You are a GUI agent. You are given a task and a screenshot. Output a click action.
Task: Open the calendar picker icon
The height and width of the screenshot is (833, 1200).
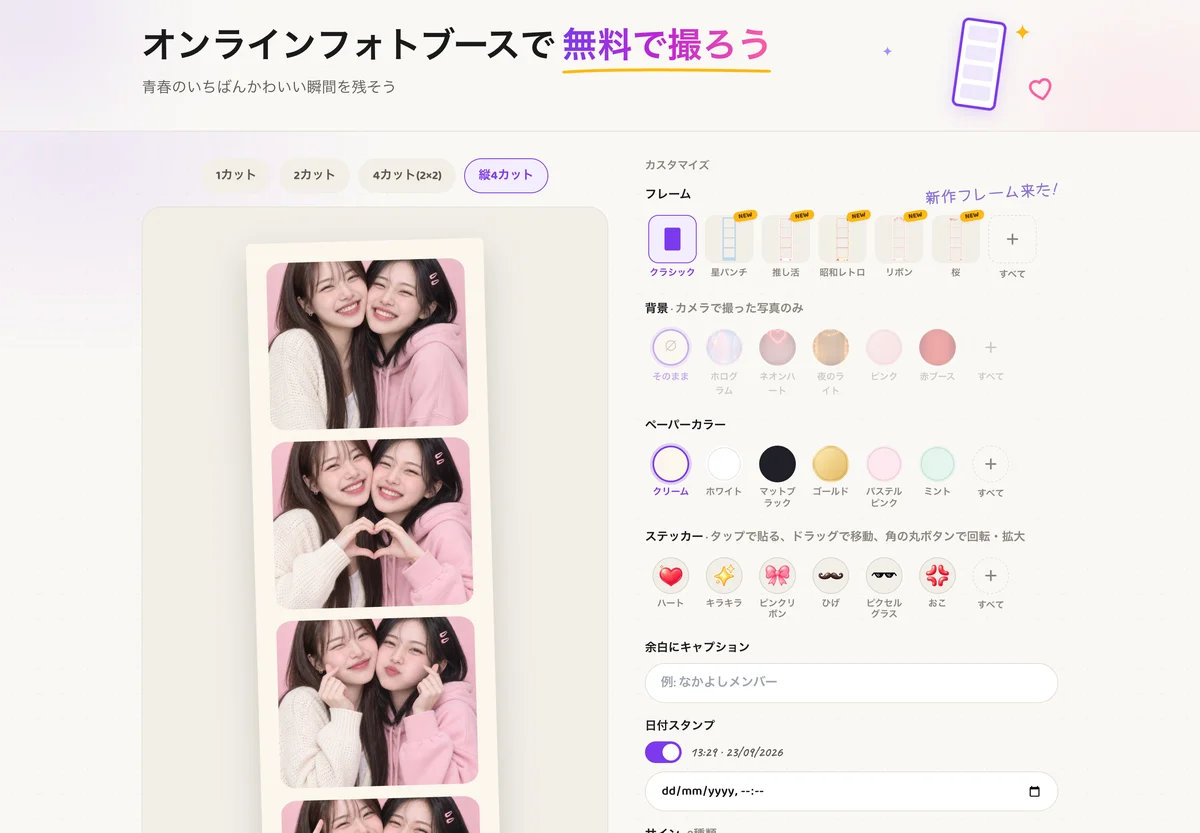pos(1034,792)
